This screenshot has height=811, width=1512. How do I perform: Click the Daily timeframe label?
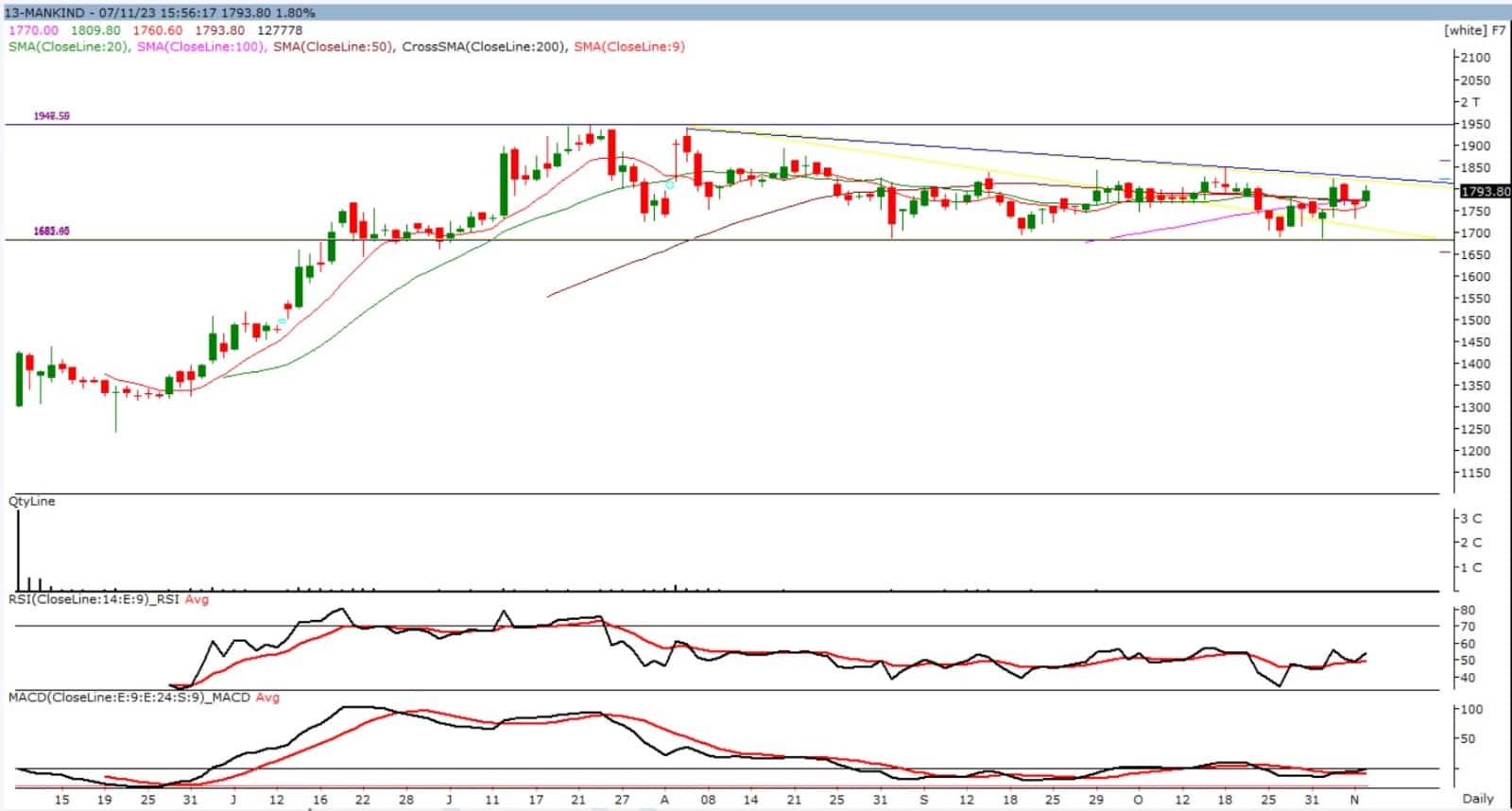click(1478, 799)
